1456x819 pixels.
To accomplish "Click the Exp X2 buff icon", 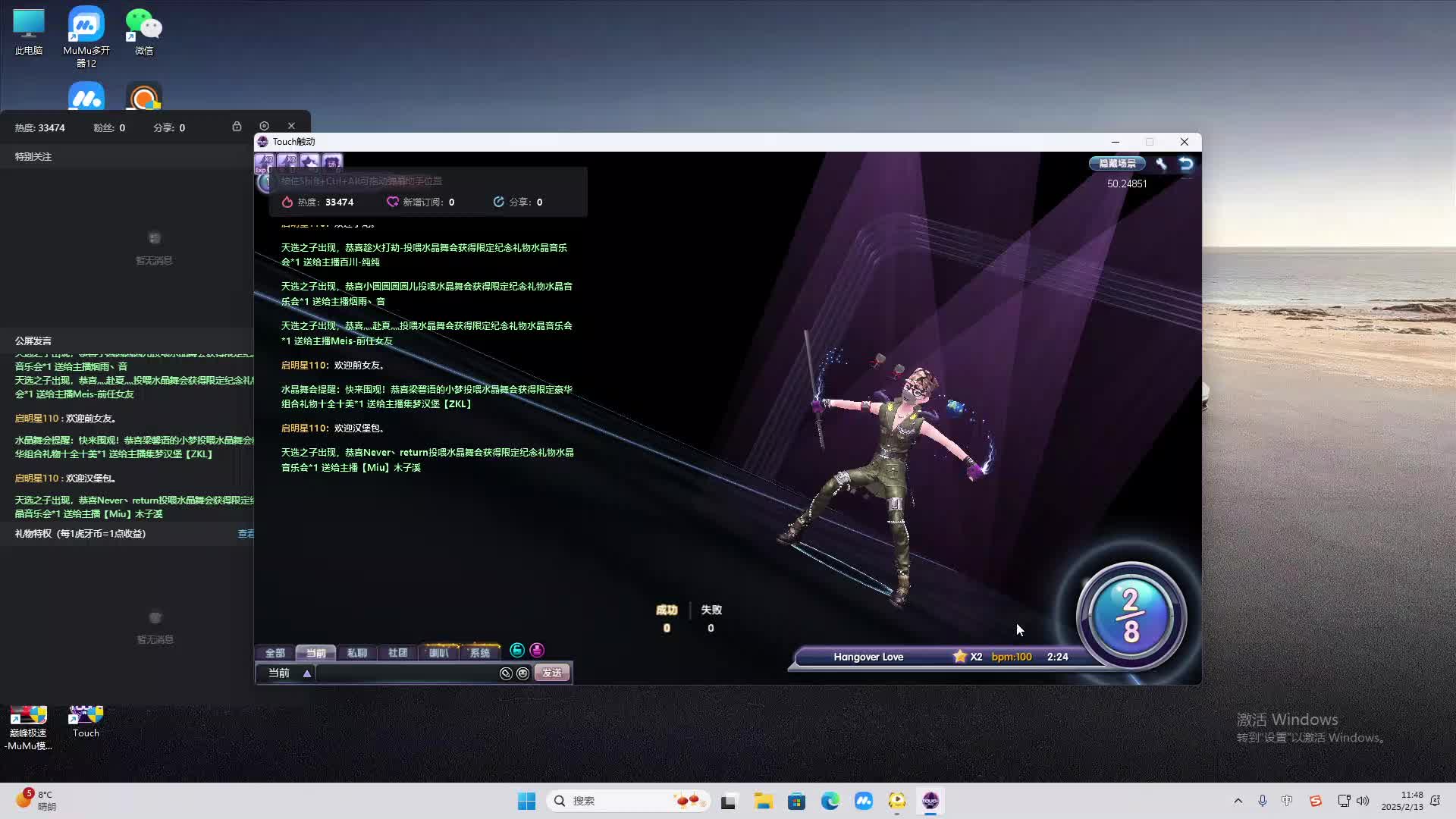I will click(x=265, y=162).
